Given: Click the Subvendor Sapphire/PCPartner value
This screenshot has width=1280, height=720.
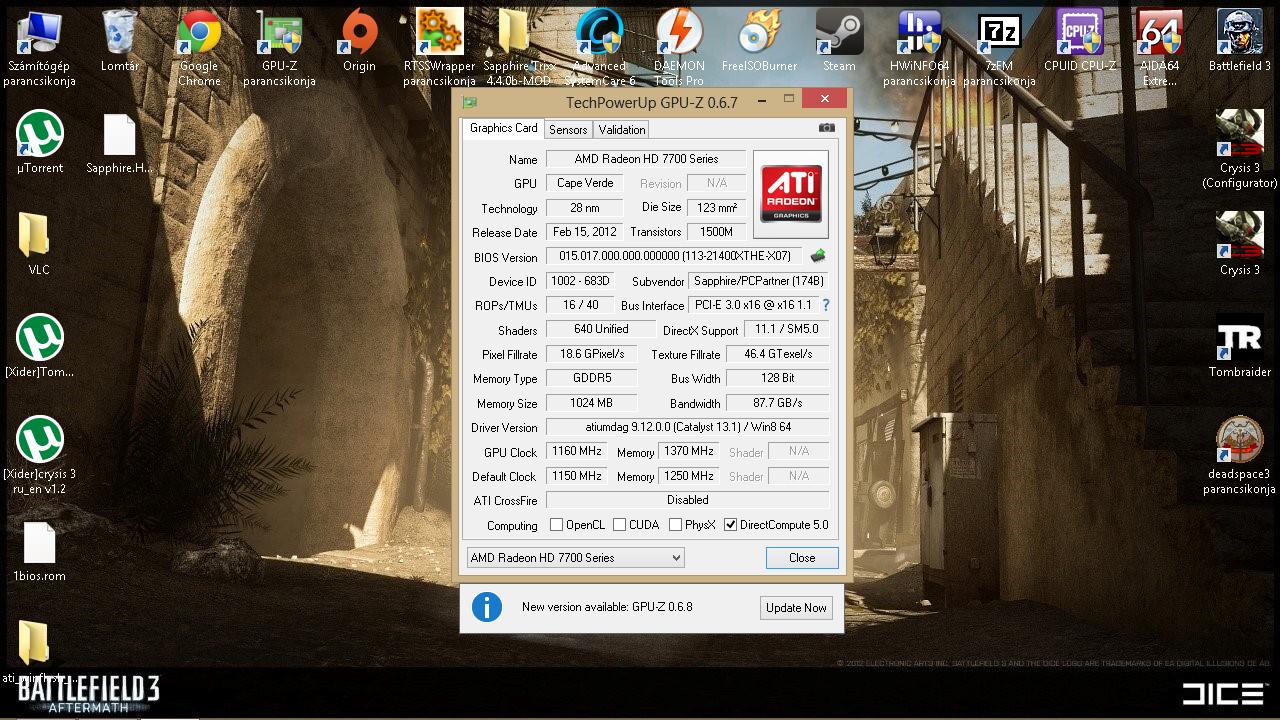Looking at the screenshot, I should click(x=758, y=281).
